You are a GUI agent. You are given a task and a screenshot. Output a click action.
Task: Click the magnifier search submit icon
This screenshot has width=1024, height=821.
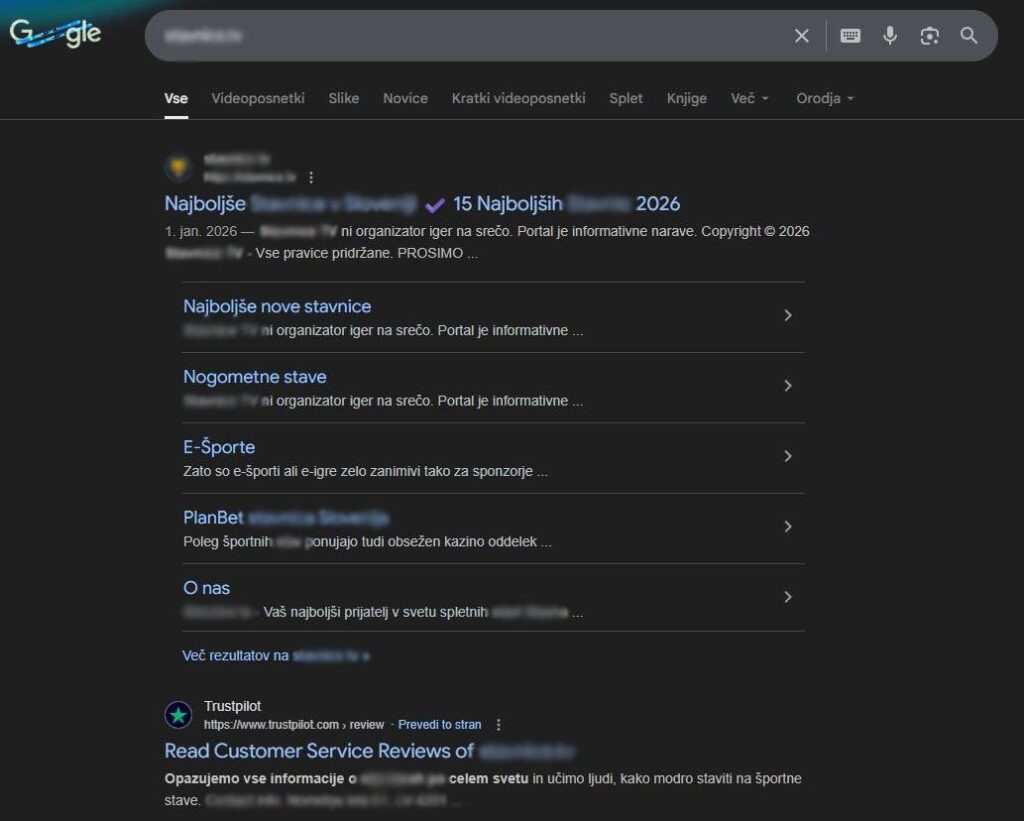pyautogui.click(x=969, y=35)
